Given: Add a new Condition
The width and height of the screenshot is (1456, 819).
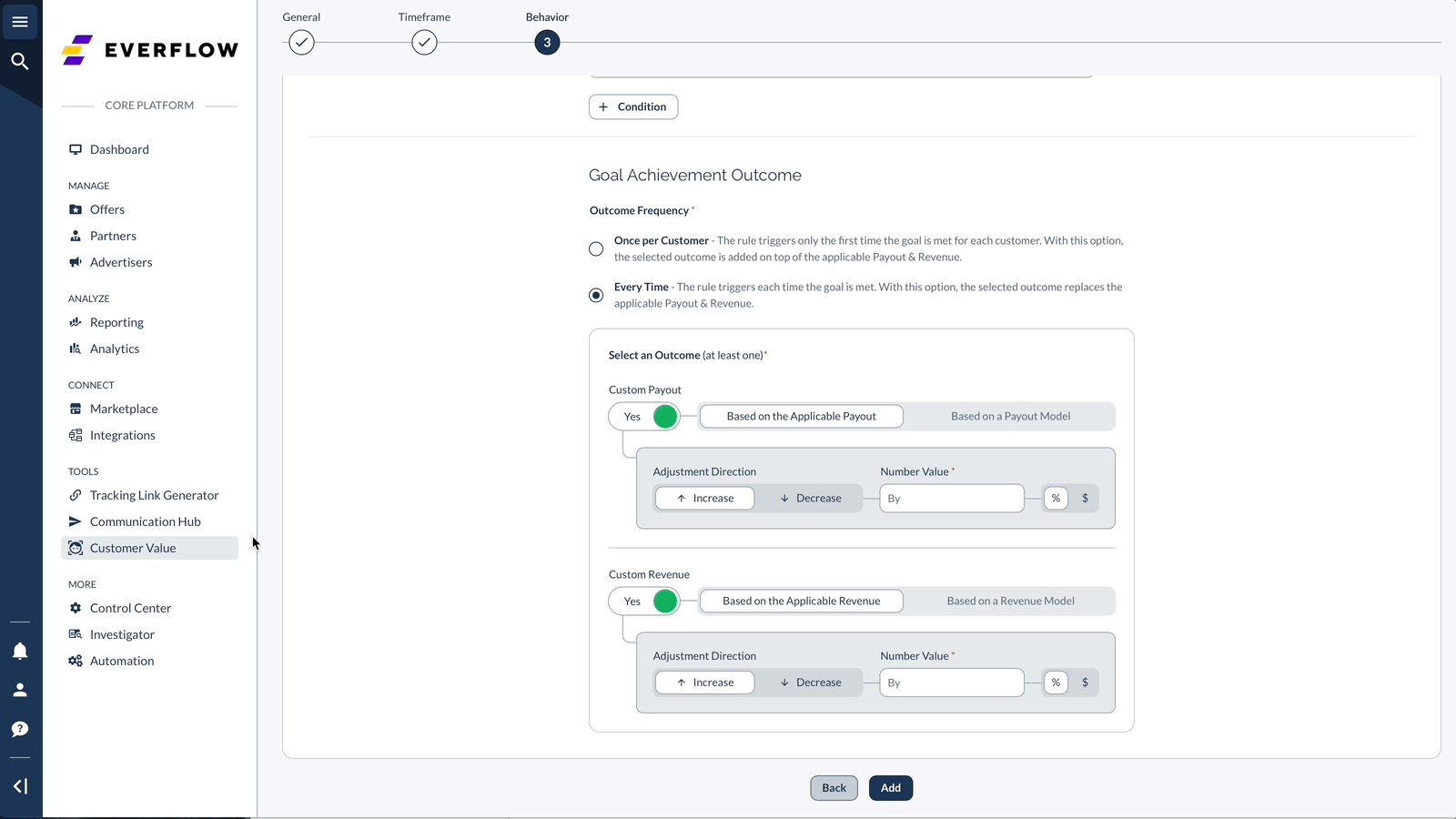Looking at the screenshot, I should tap(633, 106).
